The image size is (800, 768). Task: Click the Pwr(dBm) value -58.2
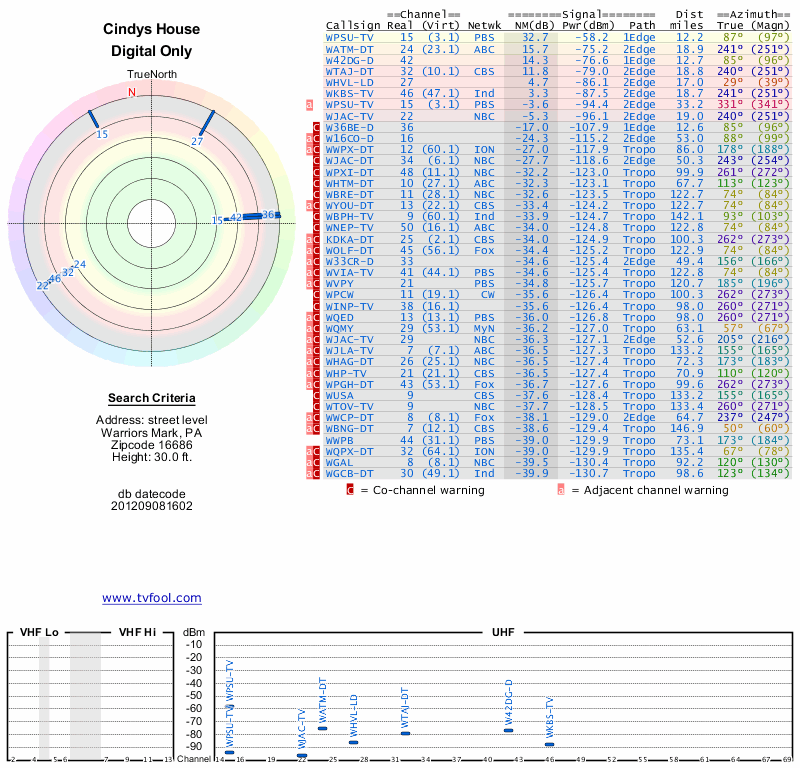click(592, 37)
